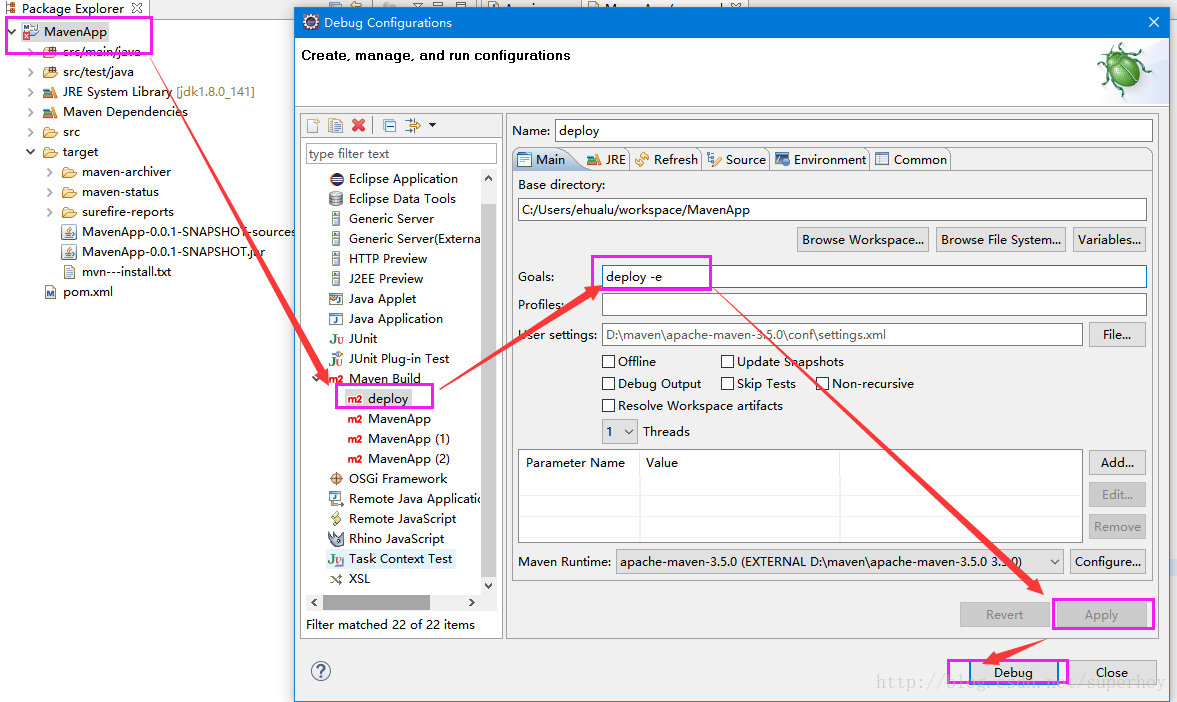This screenshot has height=702, width=1177.
Task: Click the Browse File System button
Action: [x=1001, y=240]
